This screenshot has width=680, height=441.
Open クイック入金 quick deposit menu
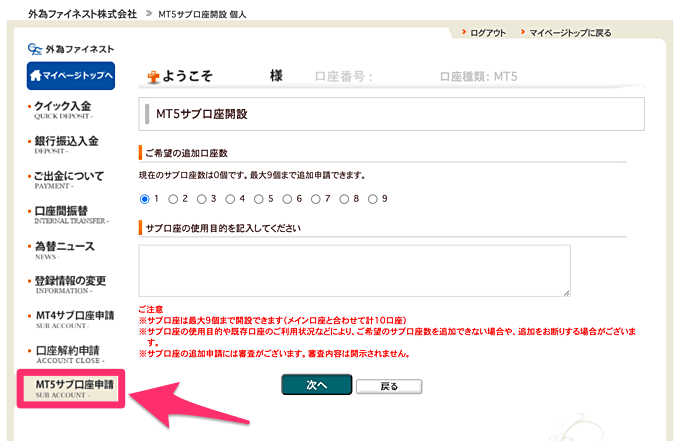click(x=62, y=110)
